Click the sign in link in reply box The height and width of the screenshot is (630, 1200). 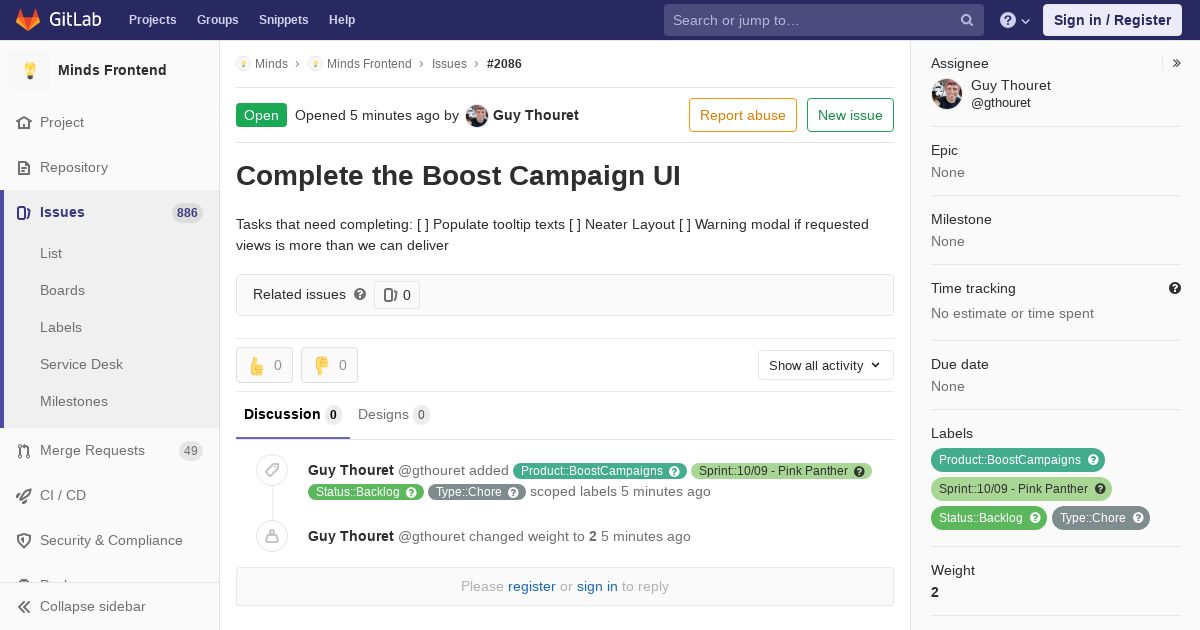(597, 586)
